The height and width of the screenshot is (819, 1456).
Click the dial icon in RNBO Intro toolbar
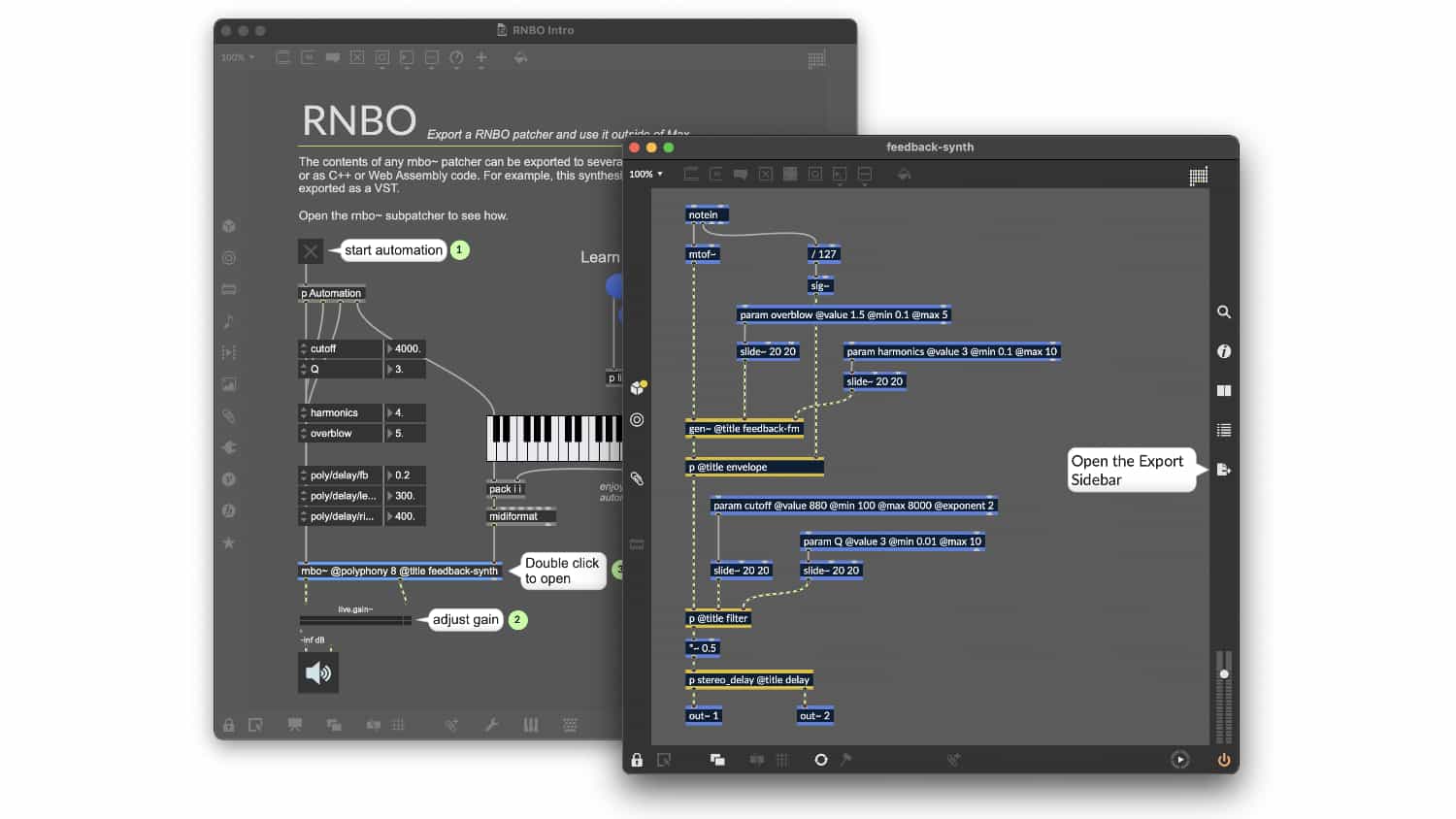click(x=456, y=57)
